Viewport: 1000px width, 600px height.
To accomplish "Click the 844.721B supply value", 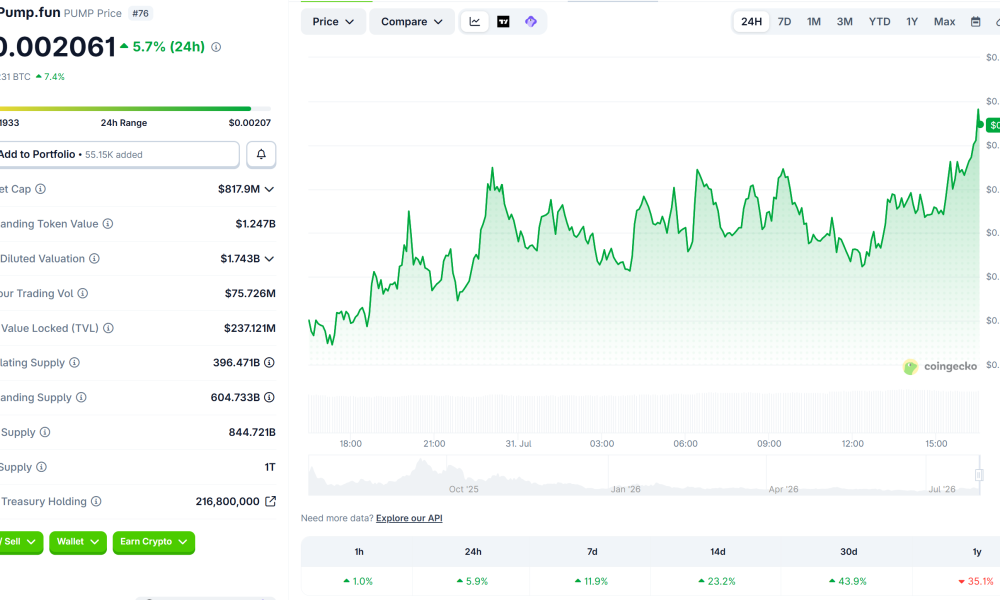I will pos(252,432).
